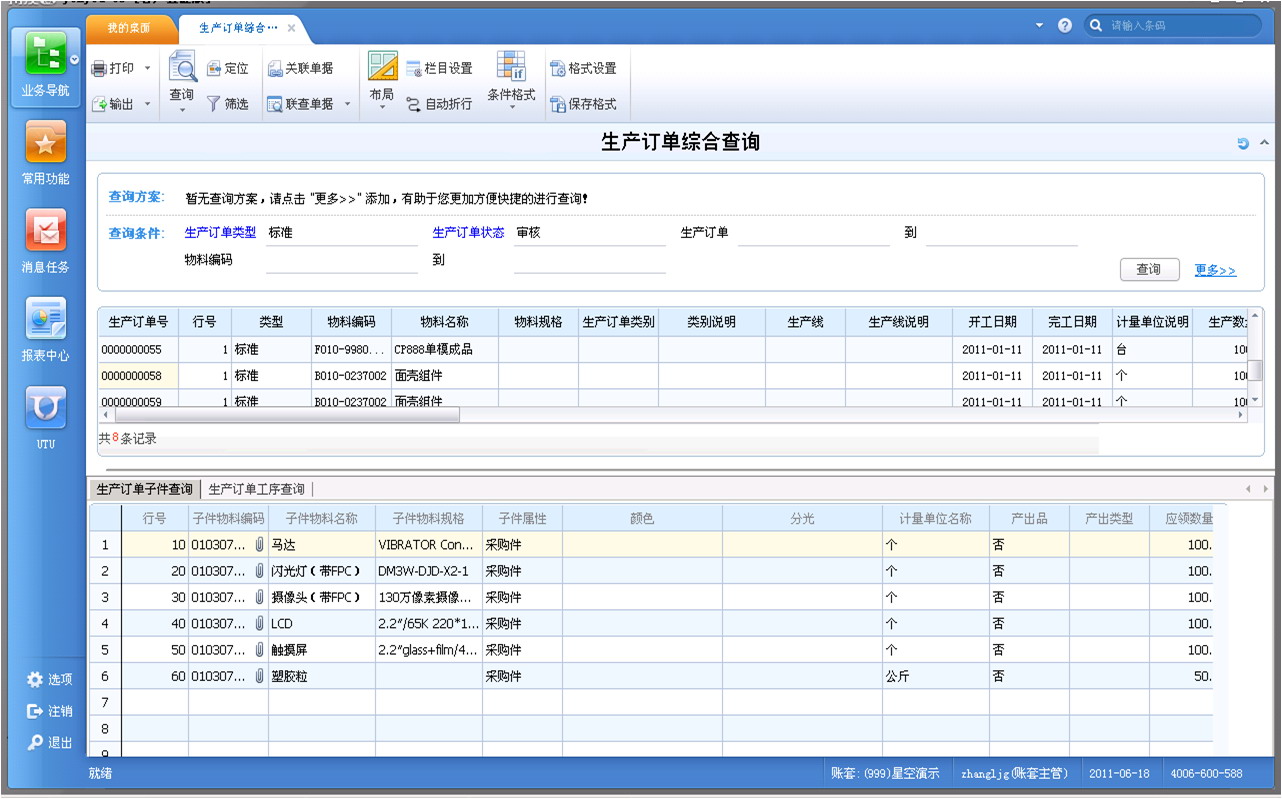Click 退出 exit in sidebar
Viewport: 1282px width, 799px height.
click(x=50, y=743)
